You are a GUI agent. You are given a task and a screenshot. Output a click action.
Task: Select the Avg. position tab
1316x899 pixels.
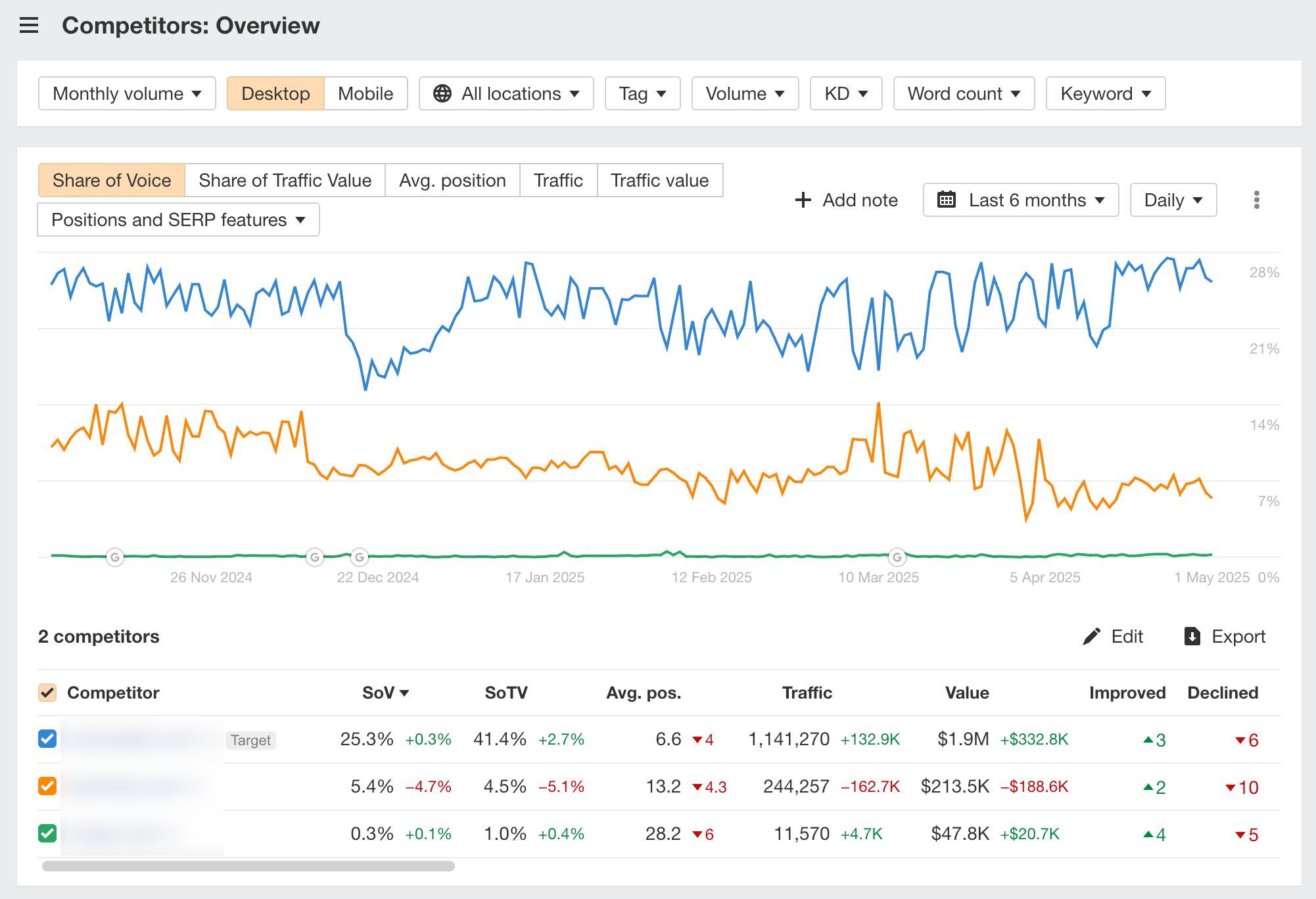(x=452, y=180)
